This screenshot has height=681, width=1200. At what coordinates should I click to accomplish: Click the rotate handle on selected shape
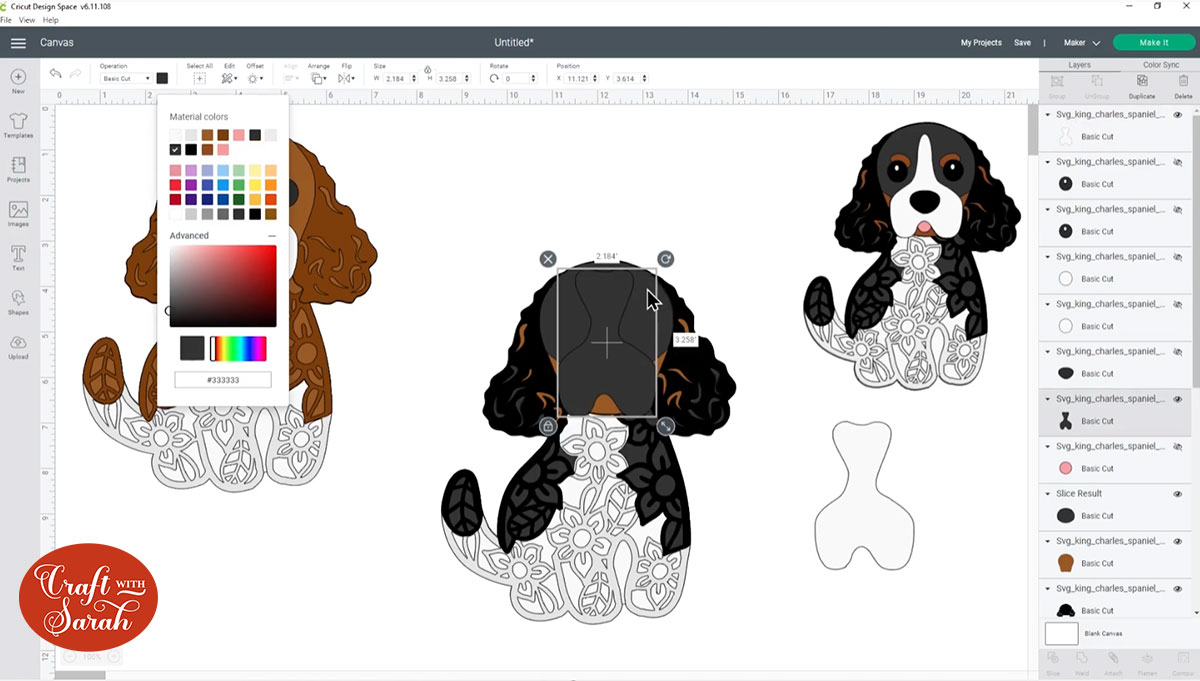665,259
